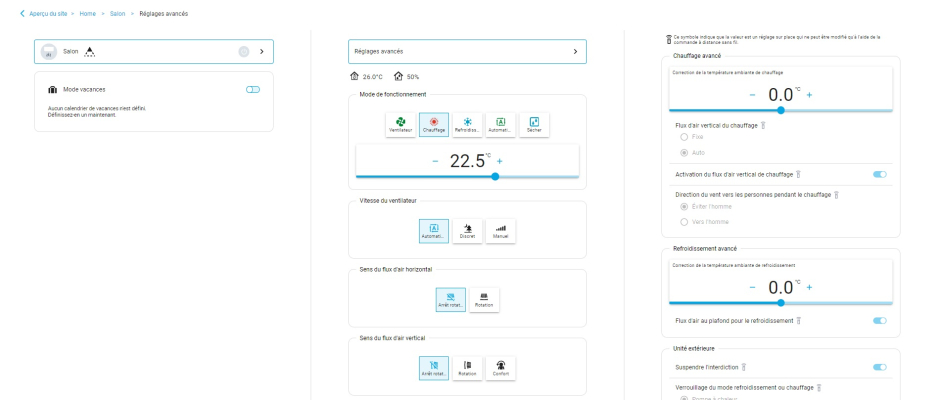Click the Mode de fonctionnement heading
The image size is (940, 400).
(x=393, y=94)
